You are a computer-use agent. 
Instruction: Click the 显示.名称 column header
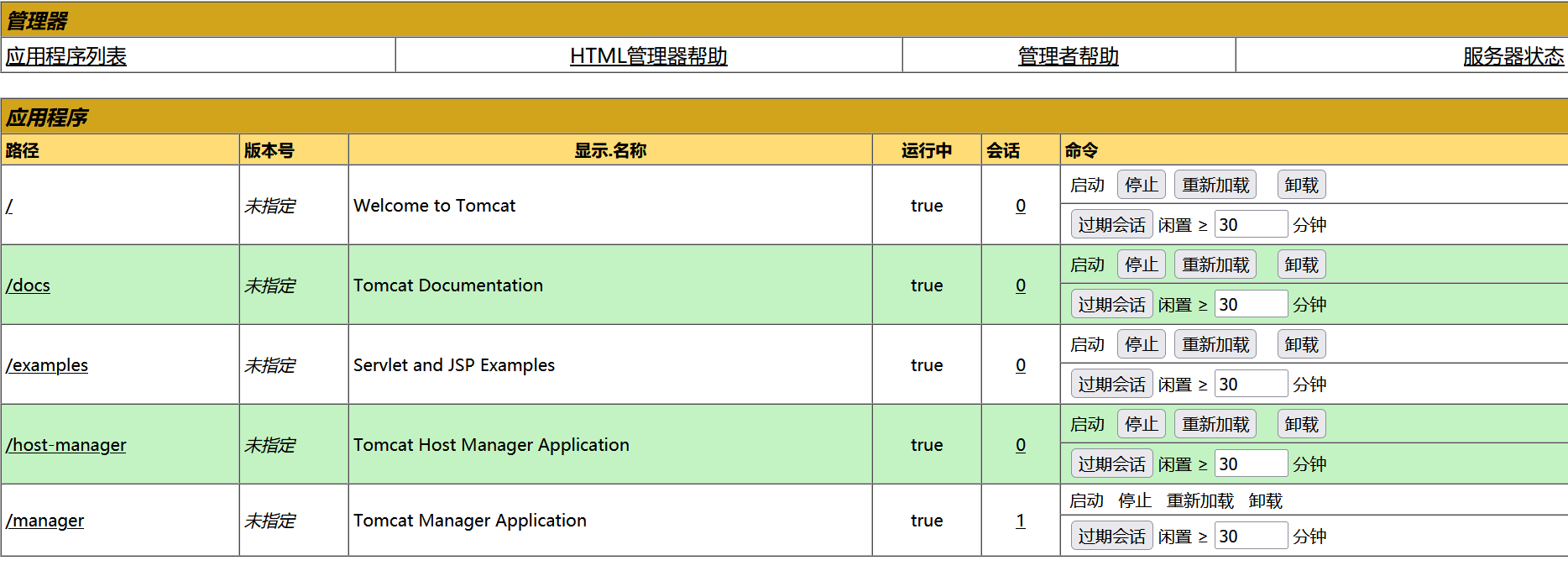pyautogui.click(x=610, y=150)
